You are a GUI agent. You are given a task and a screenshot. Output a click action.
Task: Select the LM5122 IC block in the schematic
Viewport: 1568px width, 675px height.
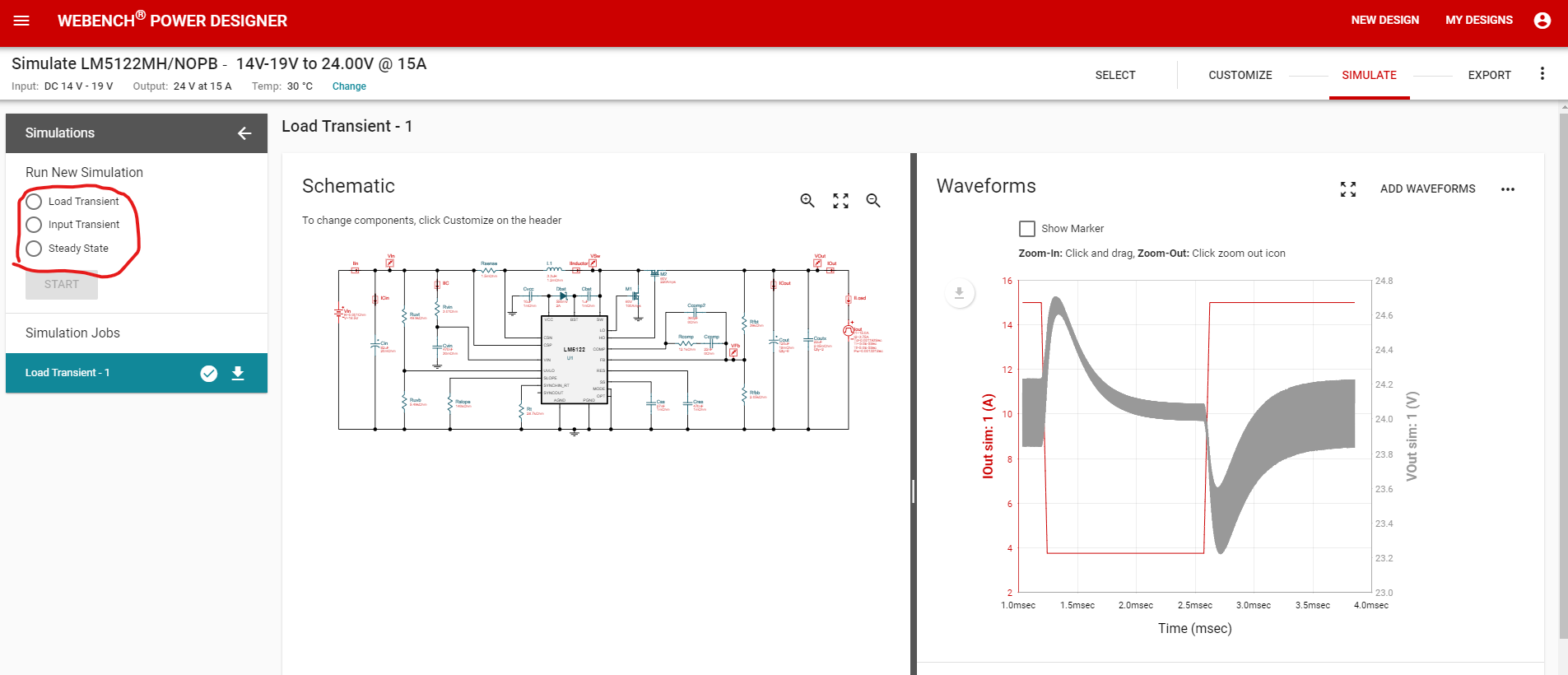574,360
